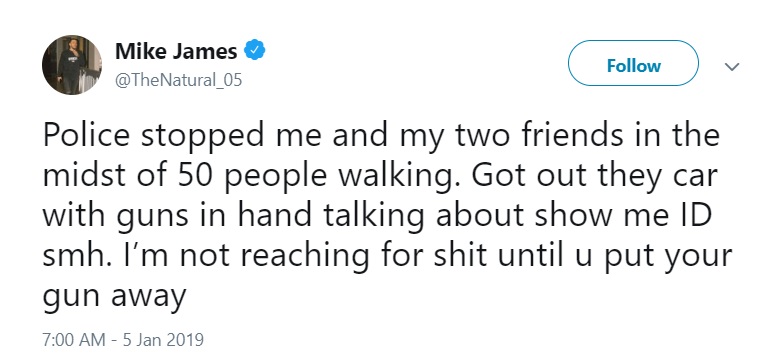Open Mike James's profile picture
The height and width of the screenshot is (361, 783).
point(72,65)
